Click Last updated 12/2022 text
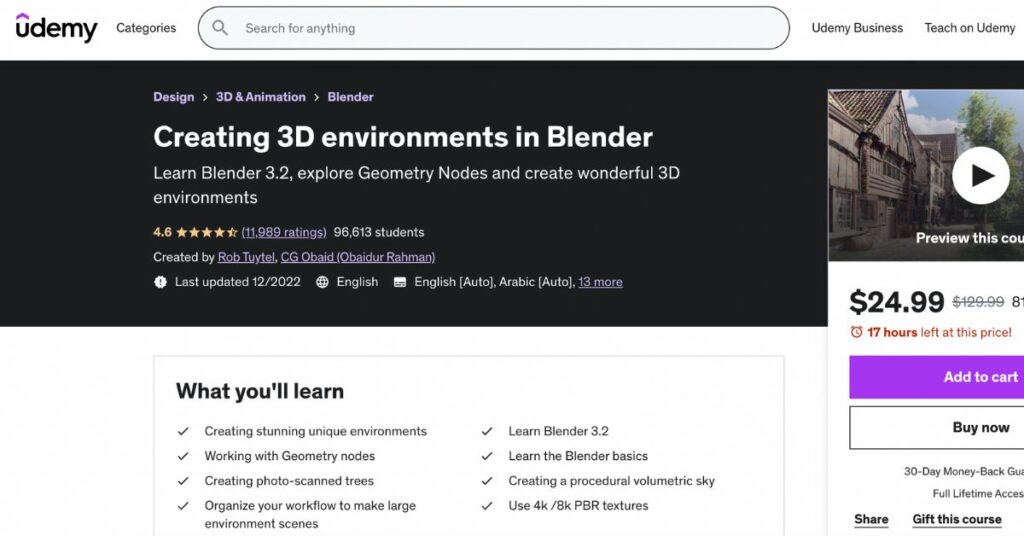 pyautogui.click(x=238, y=282)
